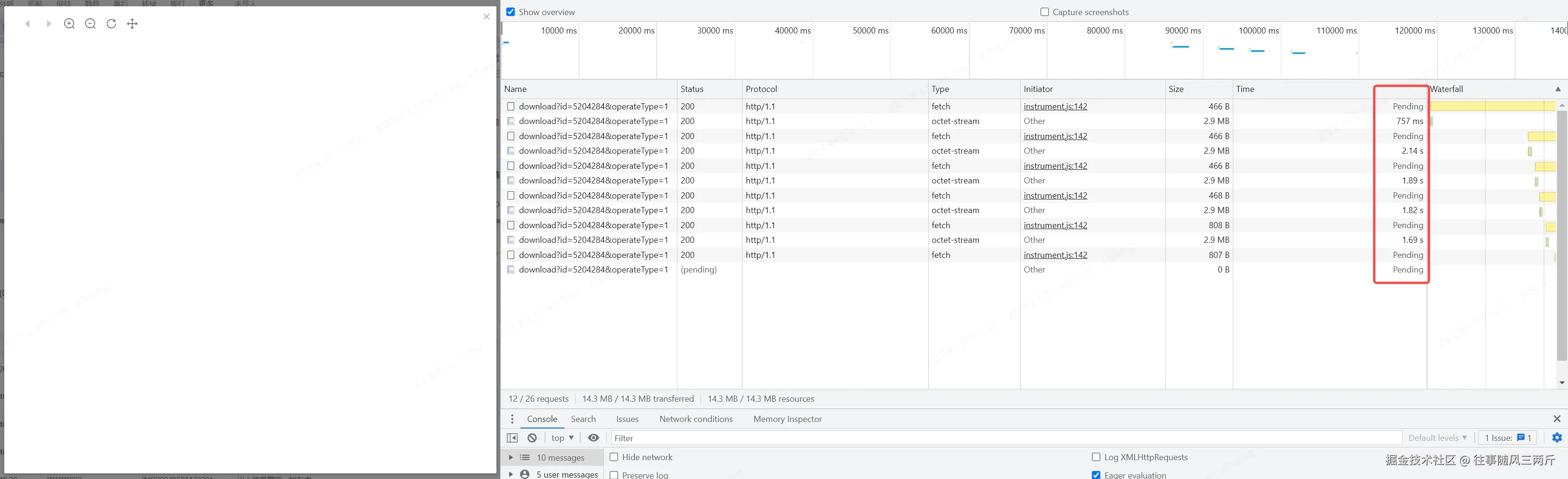
Task: Click the Waterfall sort arrow
Action: click(x=1558, y=89)
